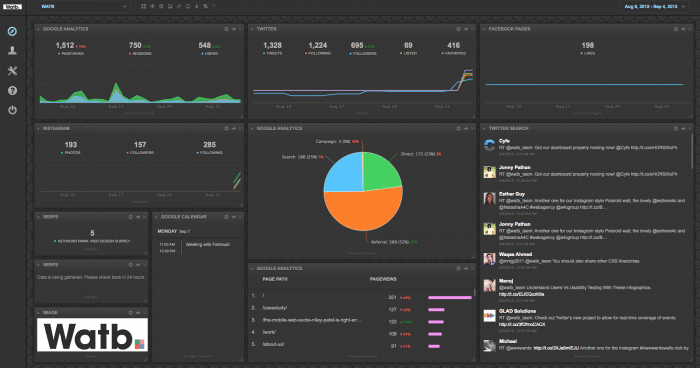This screenshot has height=368, width=700.
Task: Collapse the Twitter widget
Action: (x=252, y=29)
